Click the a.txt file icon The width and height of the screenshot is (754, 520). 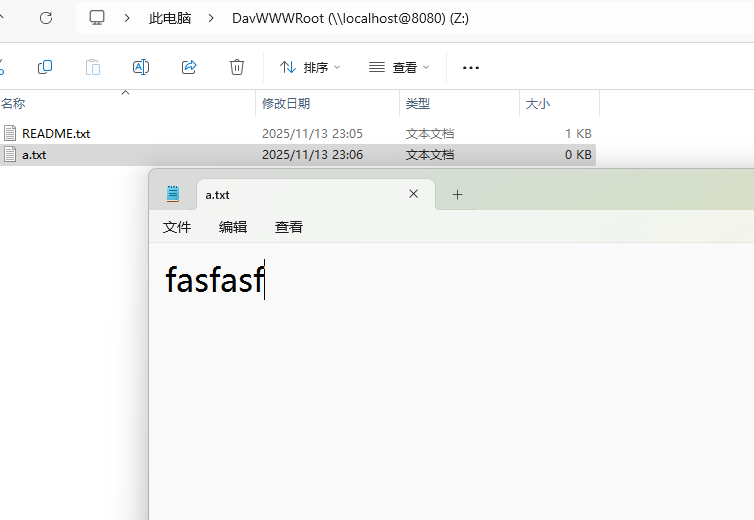pyautogui.click(x=10, y=154)
